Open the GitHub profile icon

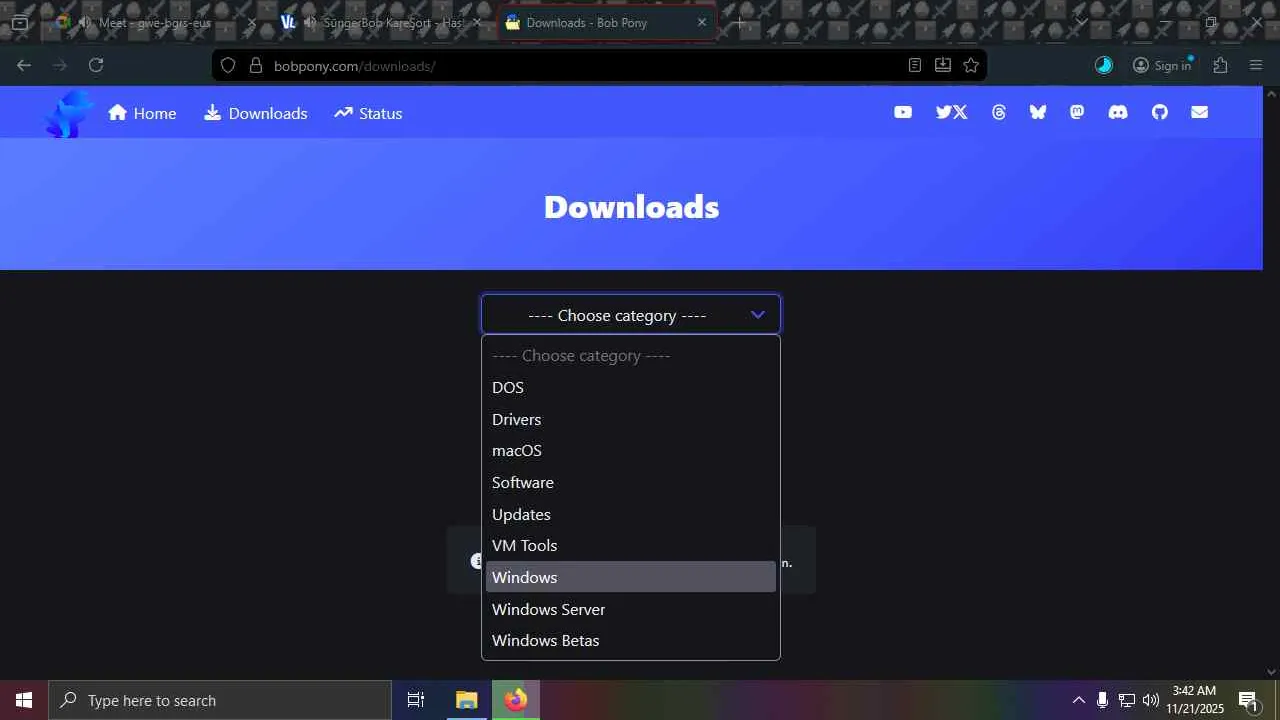click(1159, 113)
